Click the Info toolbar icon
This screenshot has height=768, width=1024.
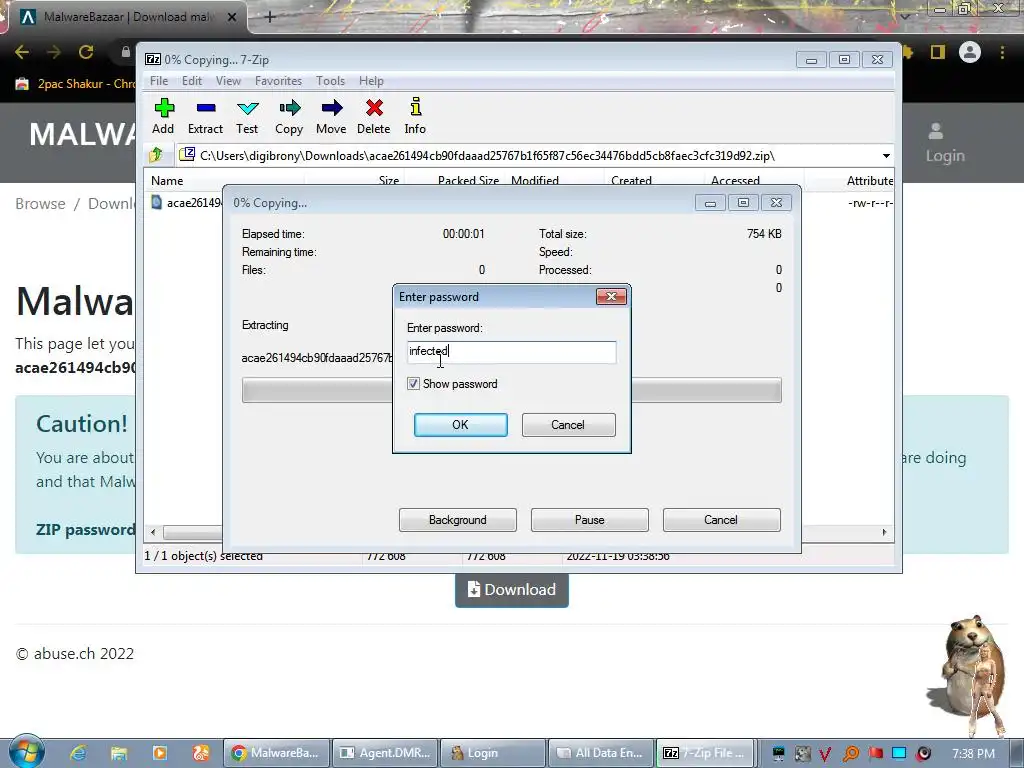pyautogui.click(x=415, y=107)
